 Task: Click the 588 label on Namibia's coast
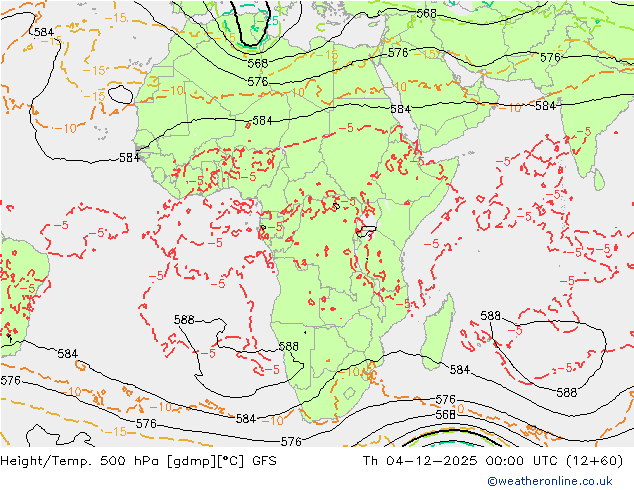289,346
